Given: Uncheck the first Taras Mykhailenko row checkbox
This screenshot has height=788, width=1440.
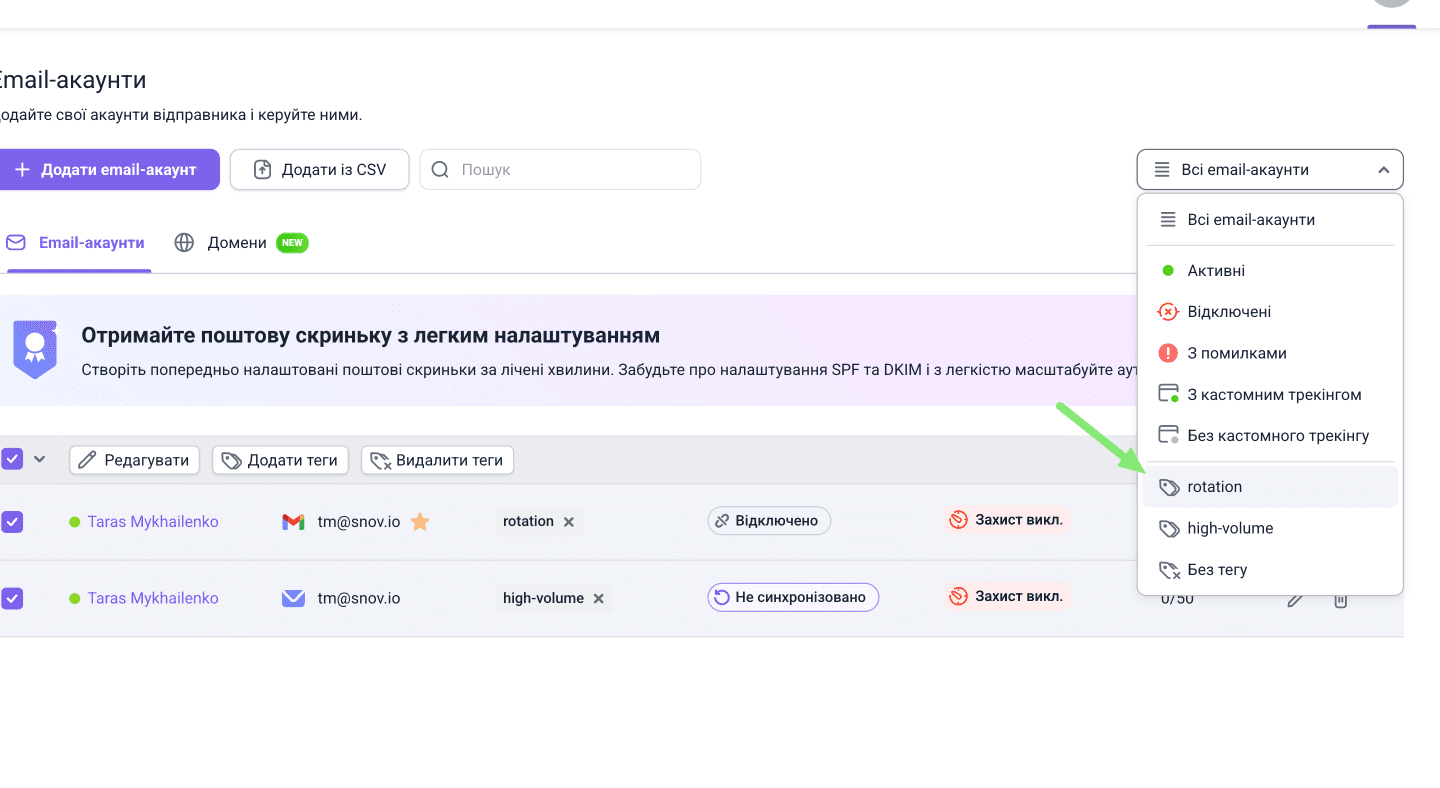Looking at the screenshot, I should click(12, 522).
